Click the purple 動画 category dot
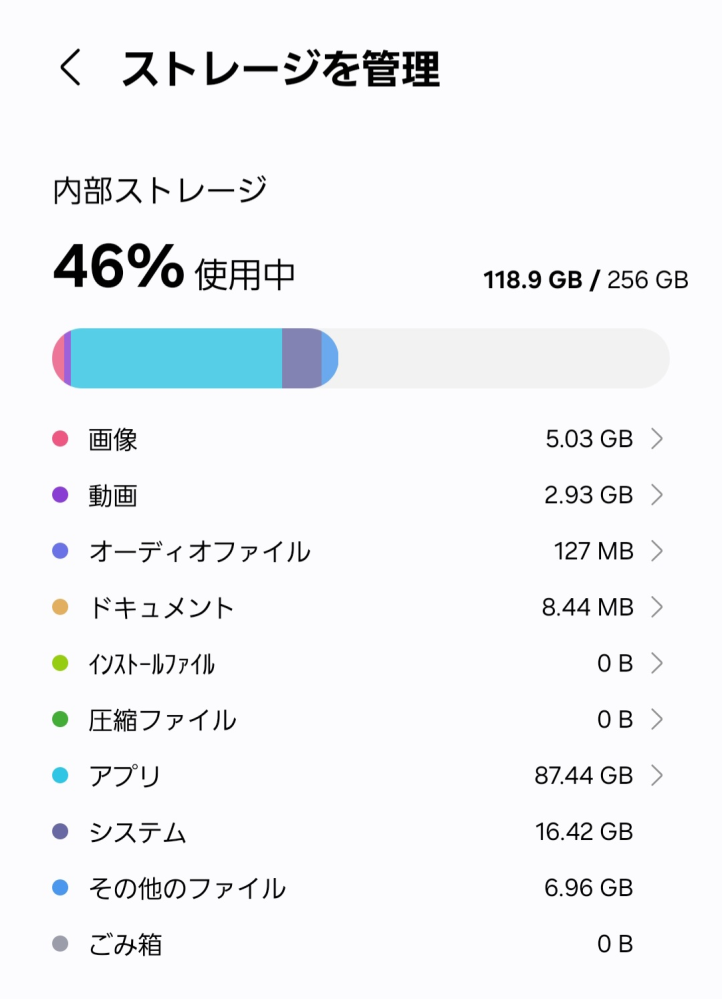 [60, 495]
